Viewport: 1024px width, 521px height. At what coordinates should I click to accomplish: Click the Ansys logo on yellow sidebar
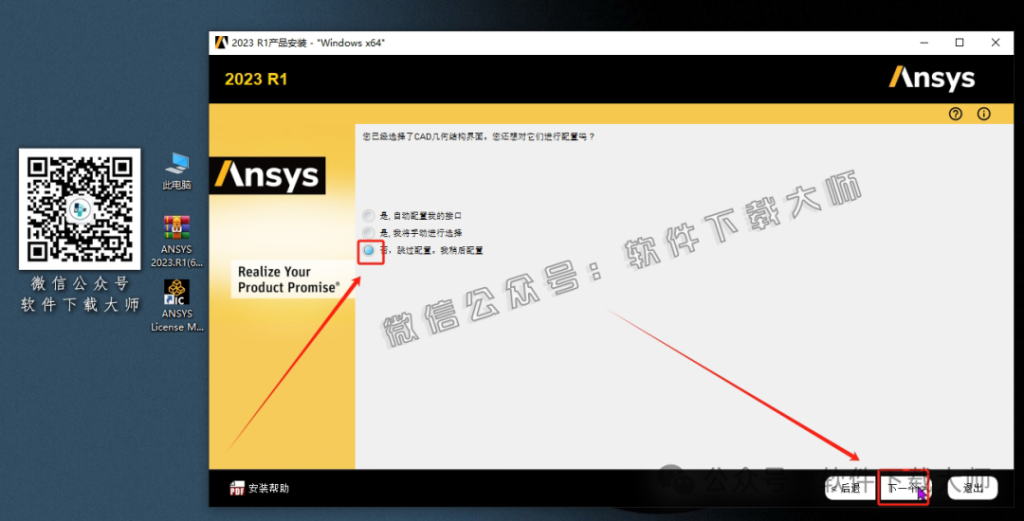267,176
